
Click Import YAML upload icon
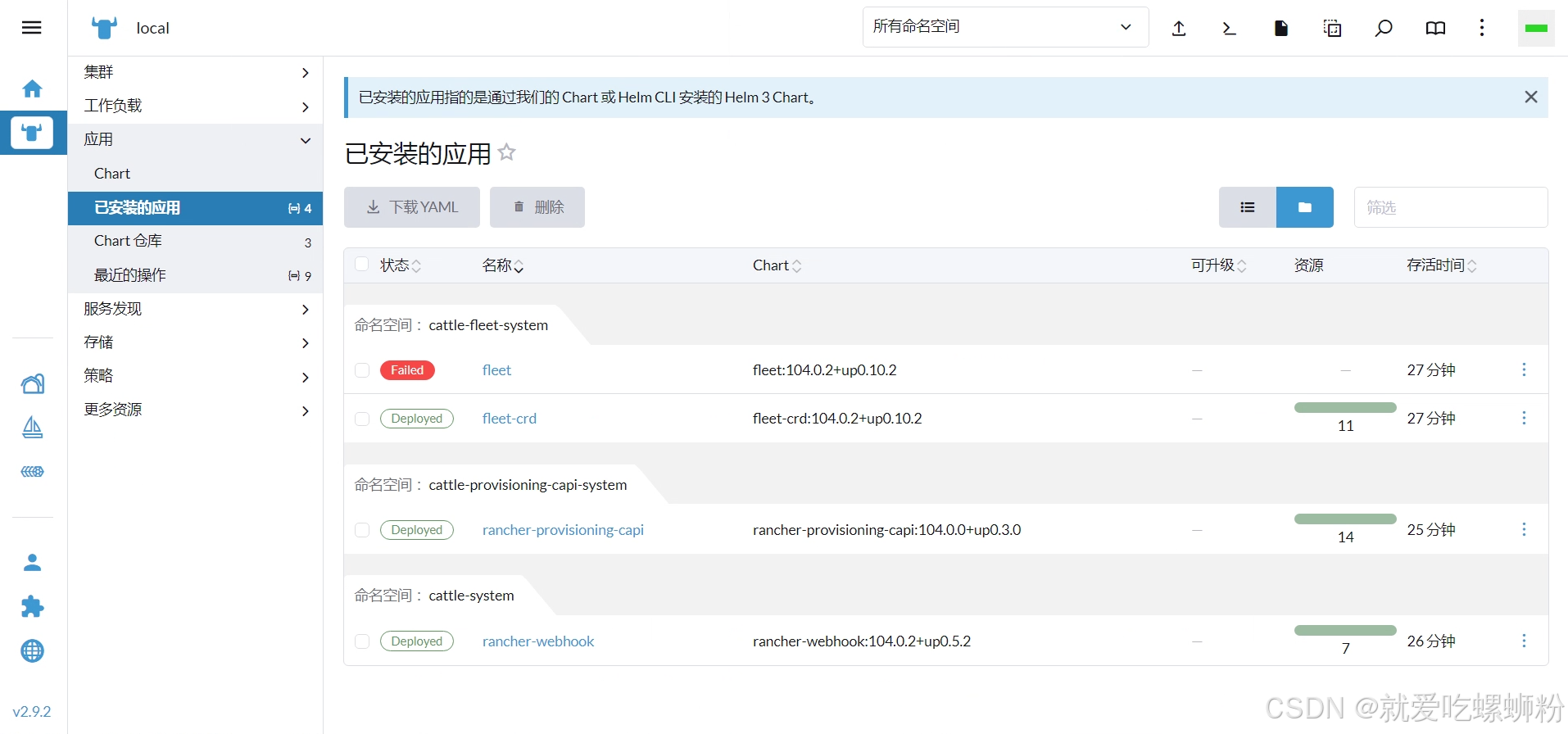[x=1179, y=29]
